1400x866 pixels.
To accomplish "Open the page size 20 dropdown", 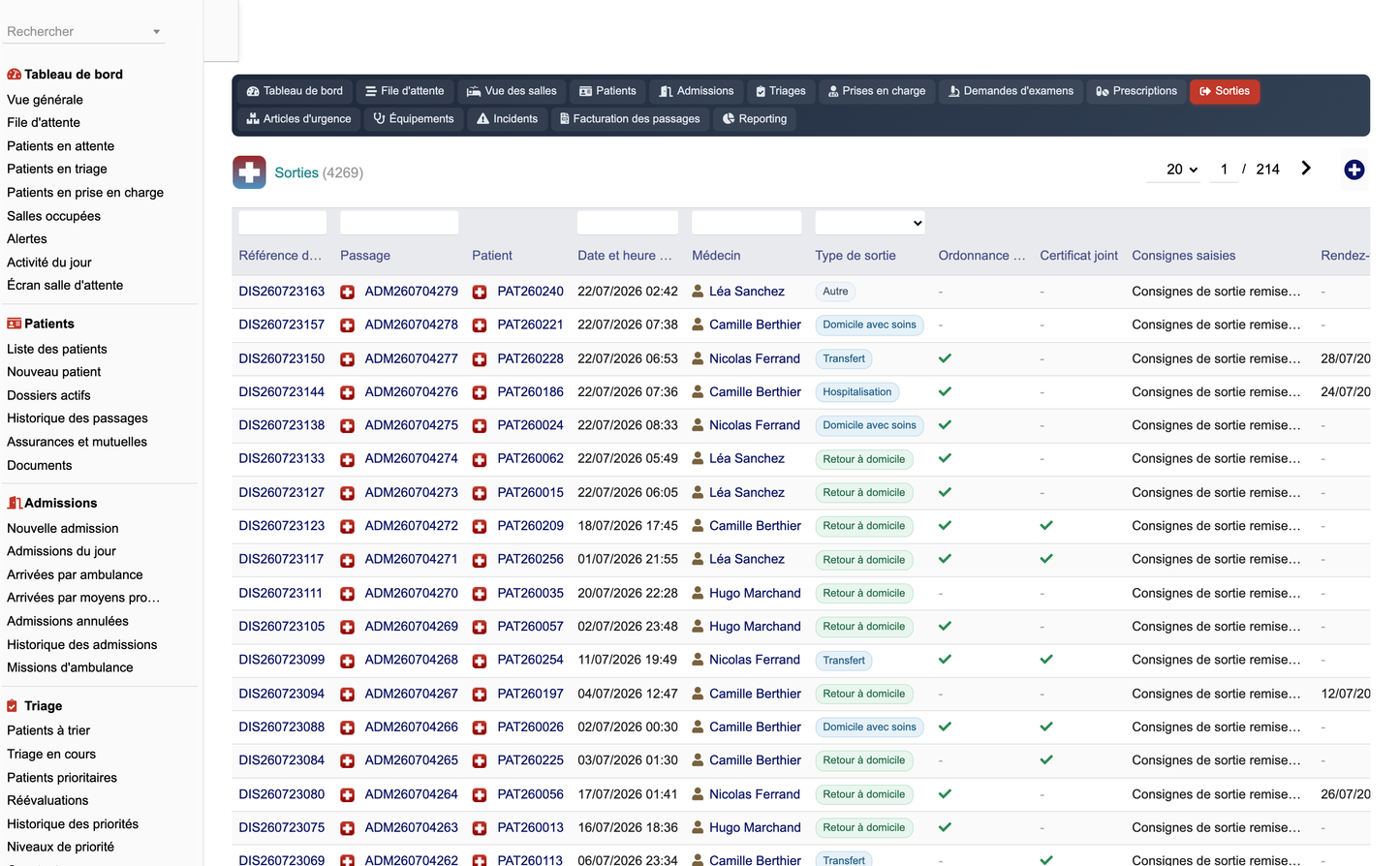I will click(x=1181, y=170).
